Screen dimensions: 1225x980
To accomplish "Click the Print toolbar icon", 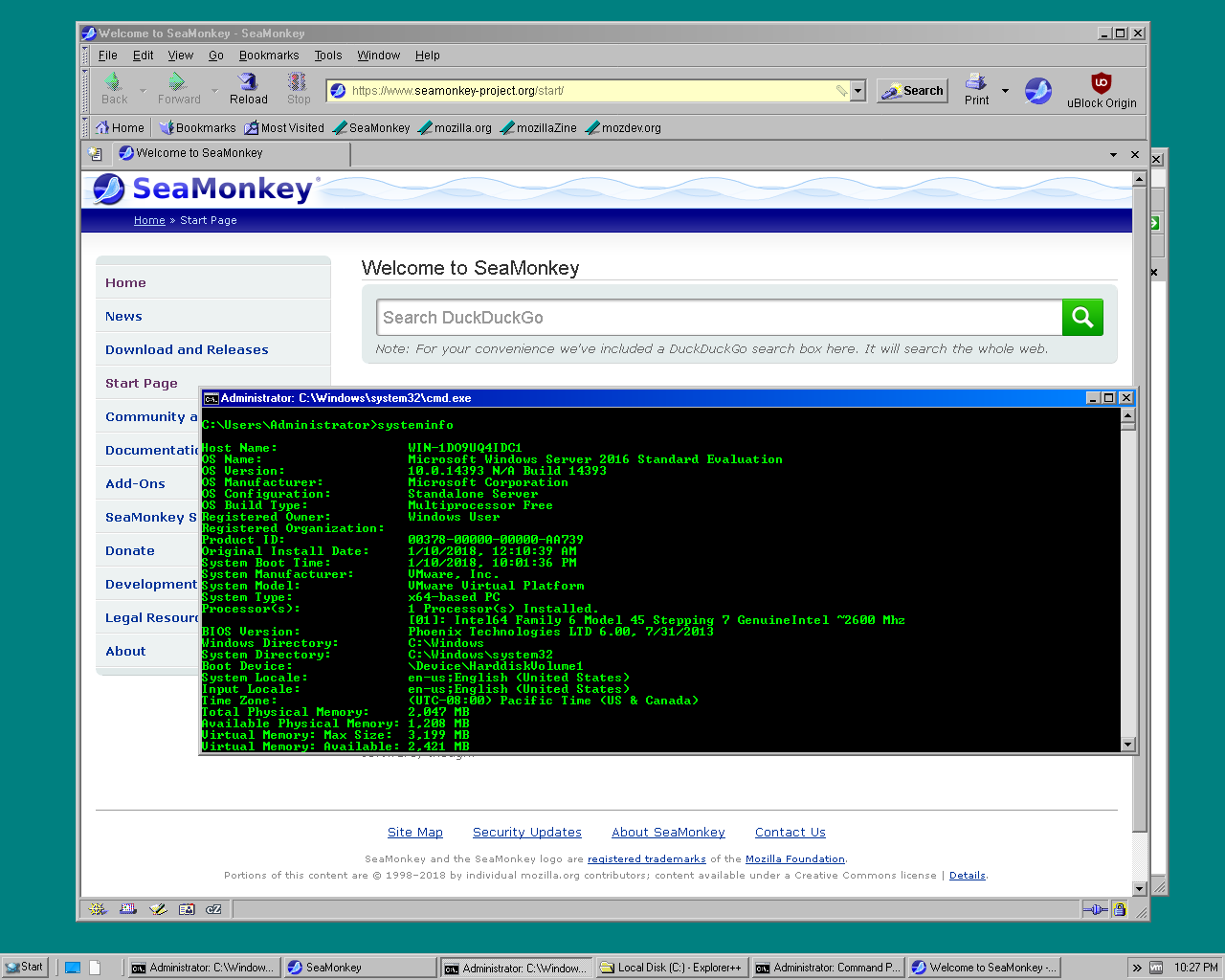I will click(976, 89).
